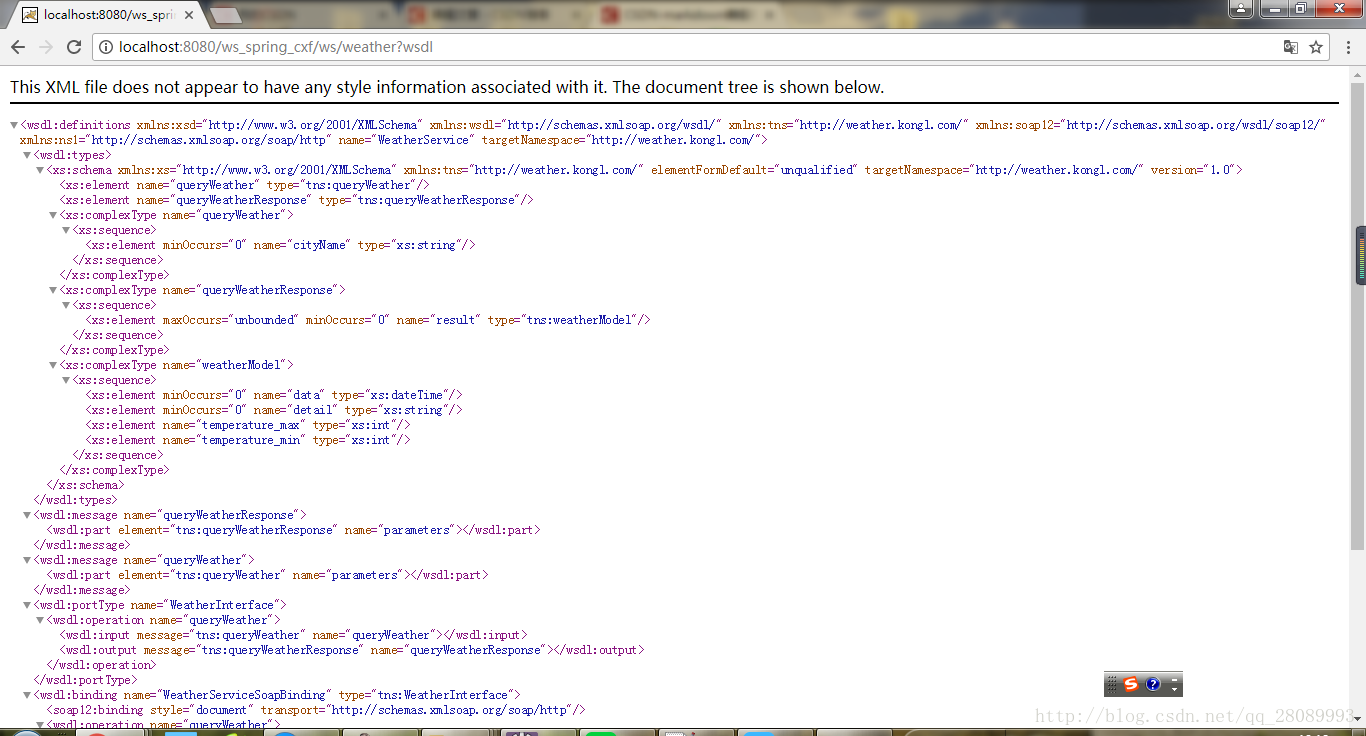Collapse the wsdl:definitions root node

(14, 125)
